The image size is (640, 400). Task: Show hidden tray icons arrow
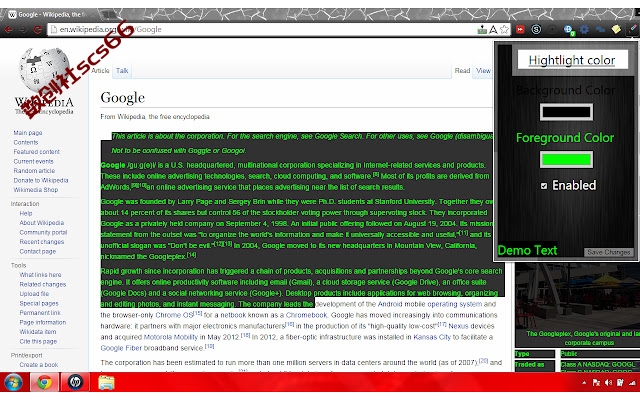click(x=584, y=382)
